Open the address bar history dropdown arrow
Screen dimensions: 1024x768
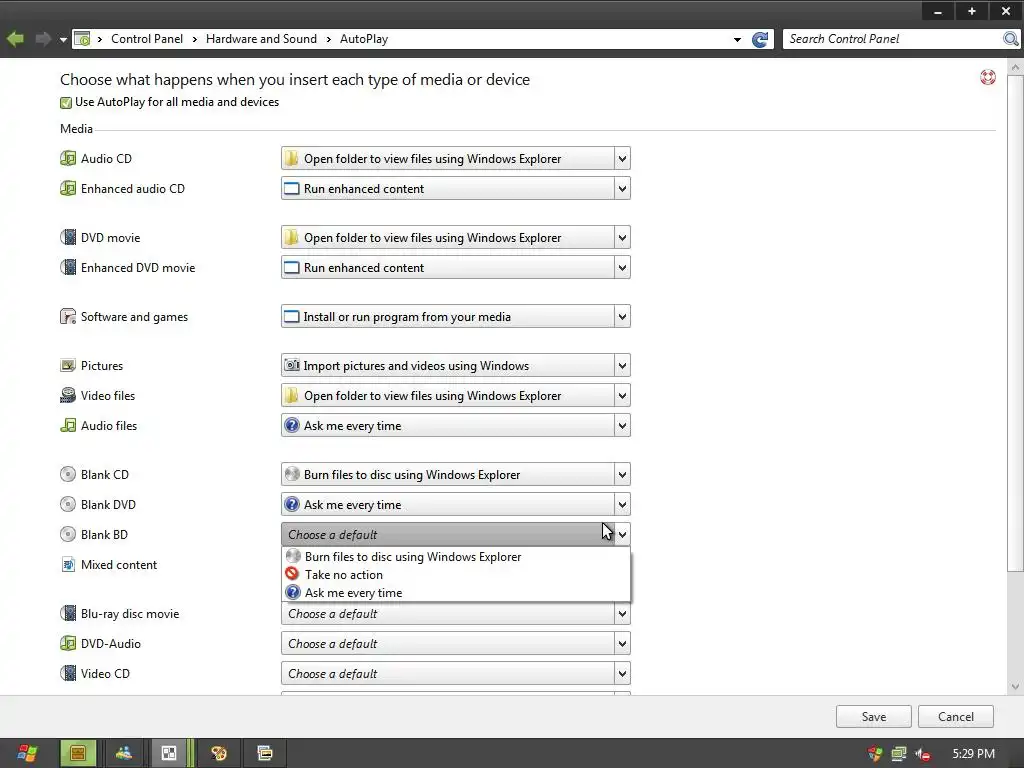point(737,39)
